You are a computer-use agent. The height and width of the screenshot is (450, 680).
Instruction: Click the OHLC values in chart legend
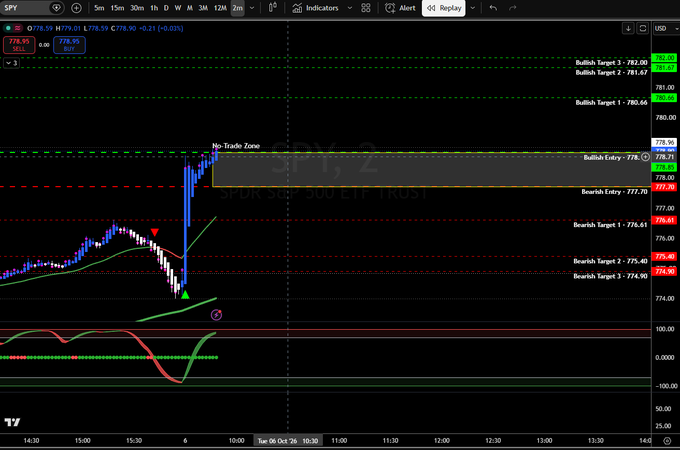[x=105, y=29]
